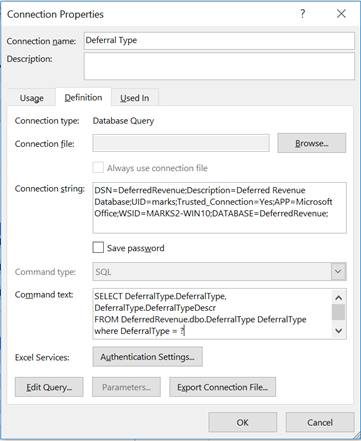Open the Command type SQL dropdown
361x441 pixels.
(x=219, y=272)
